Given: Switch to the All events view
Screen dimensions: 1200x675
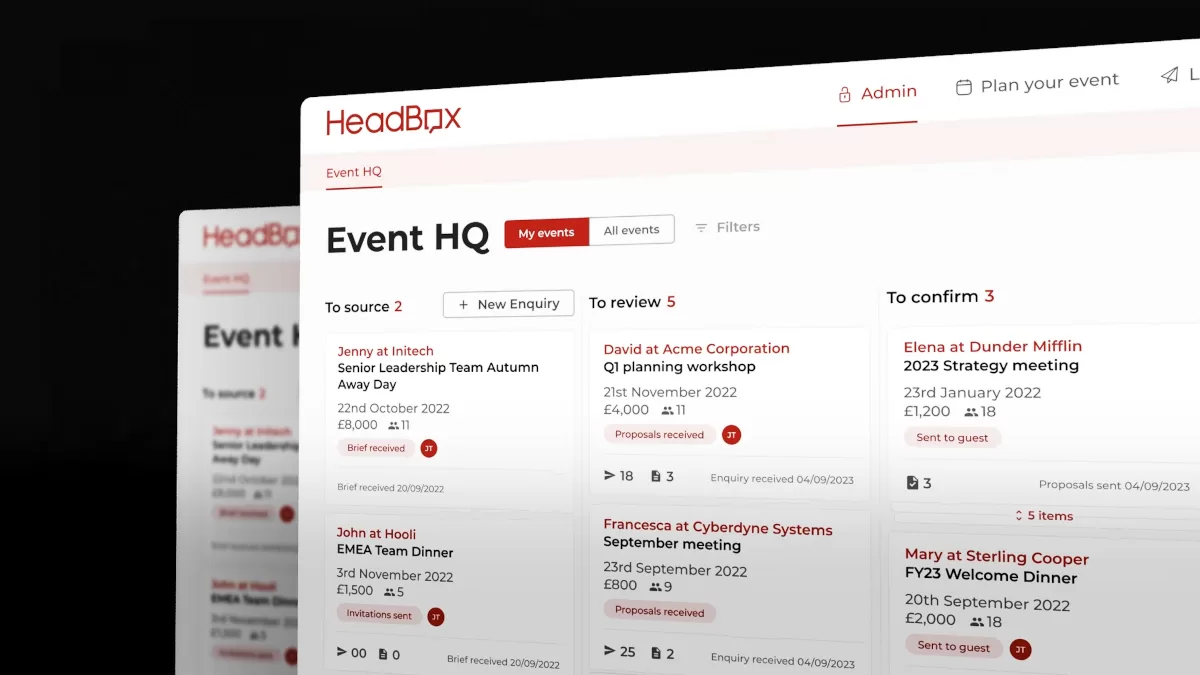Looking at the screenshot, I should [x=632, y=230].
